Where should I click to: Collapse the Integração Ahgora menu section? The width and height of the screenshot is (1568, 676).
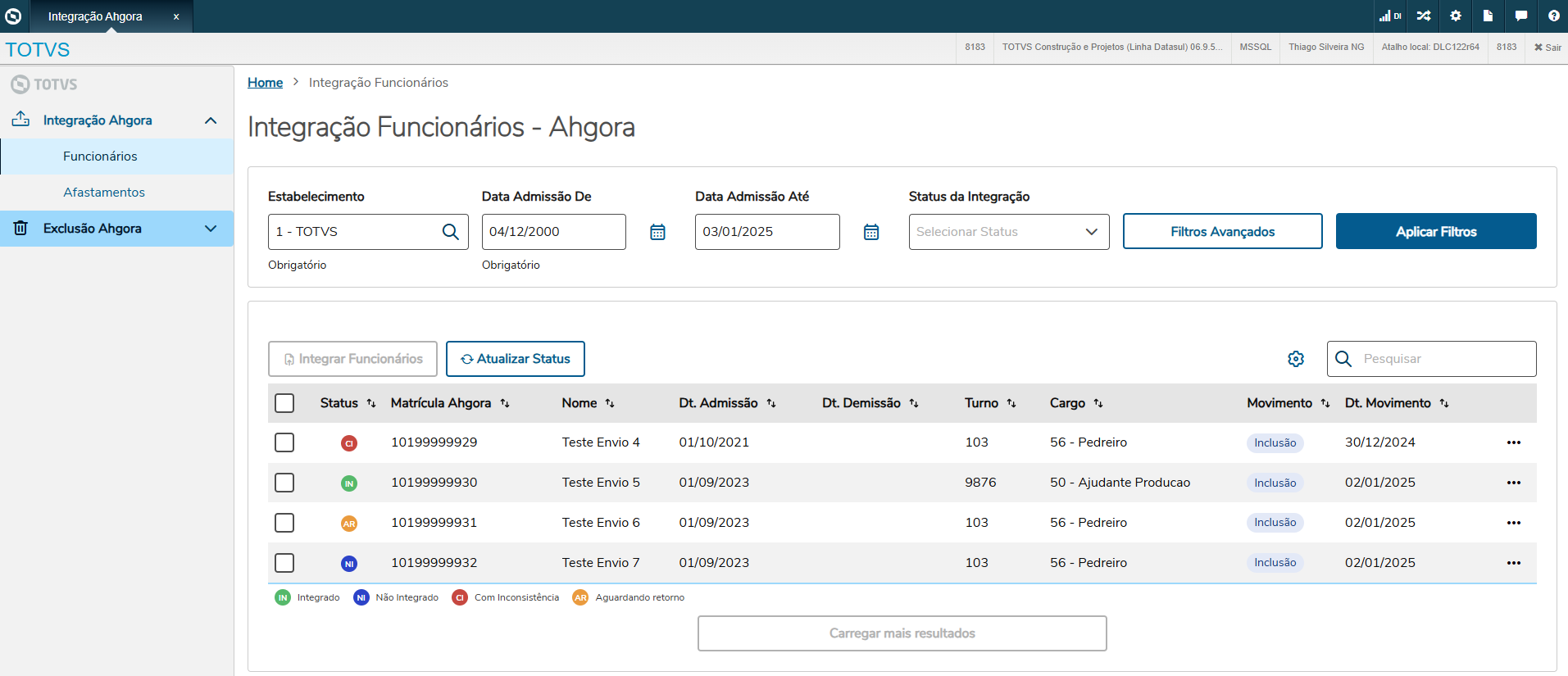click(211, 120)
